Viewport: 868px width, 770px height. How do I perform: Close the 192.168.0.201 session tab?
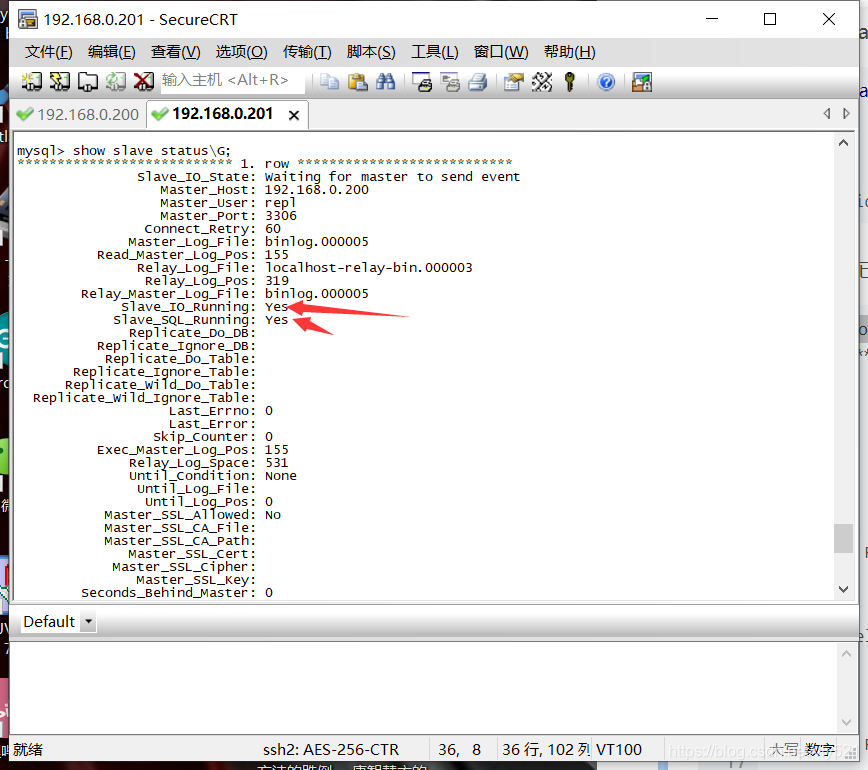pyautogui.click(x=294, y=115)
